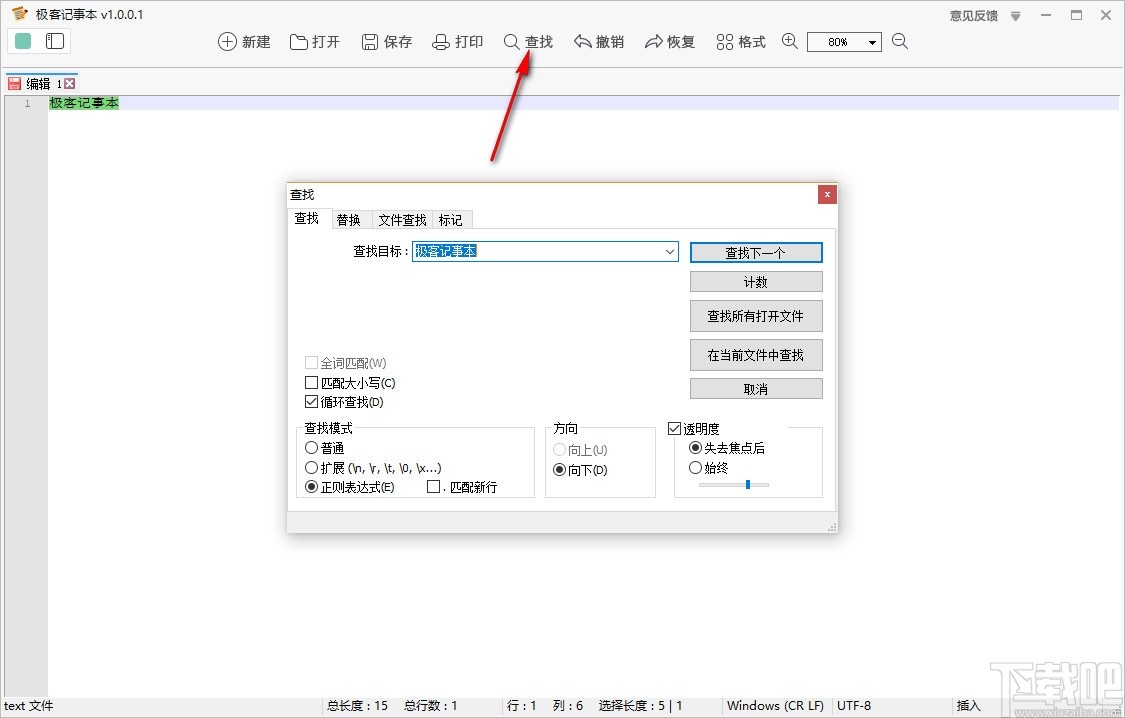
Task: Open the 格式 formatting tool
Action: click(740, 41)
